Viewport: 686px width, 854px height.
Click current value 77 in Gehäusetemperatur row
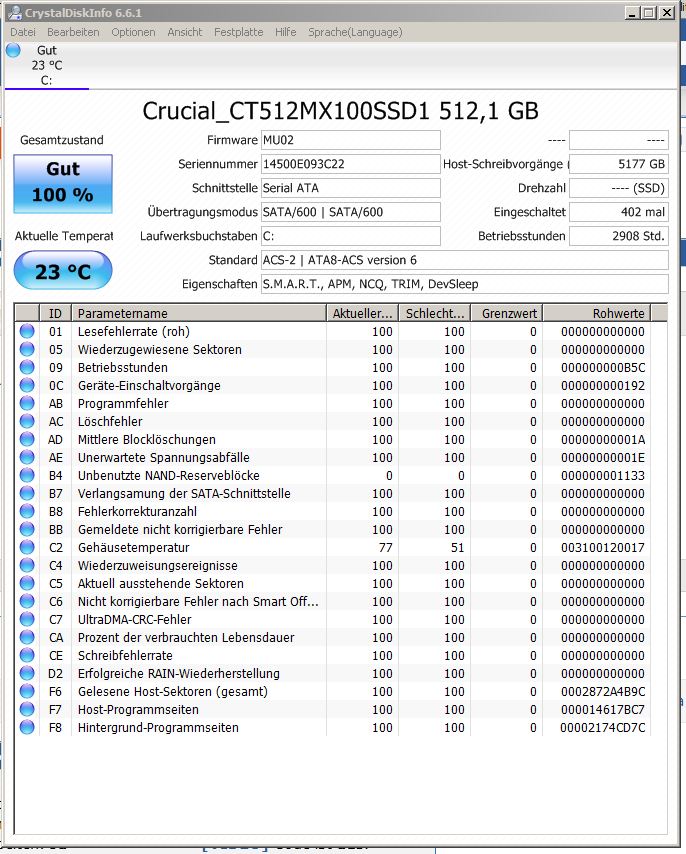385,547
